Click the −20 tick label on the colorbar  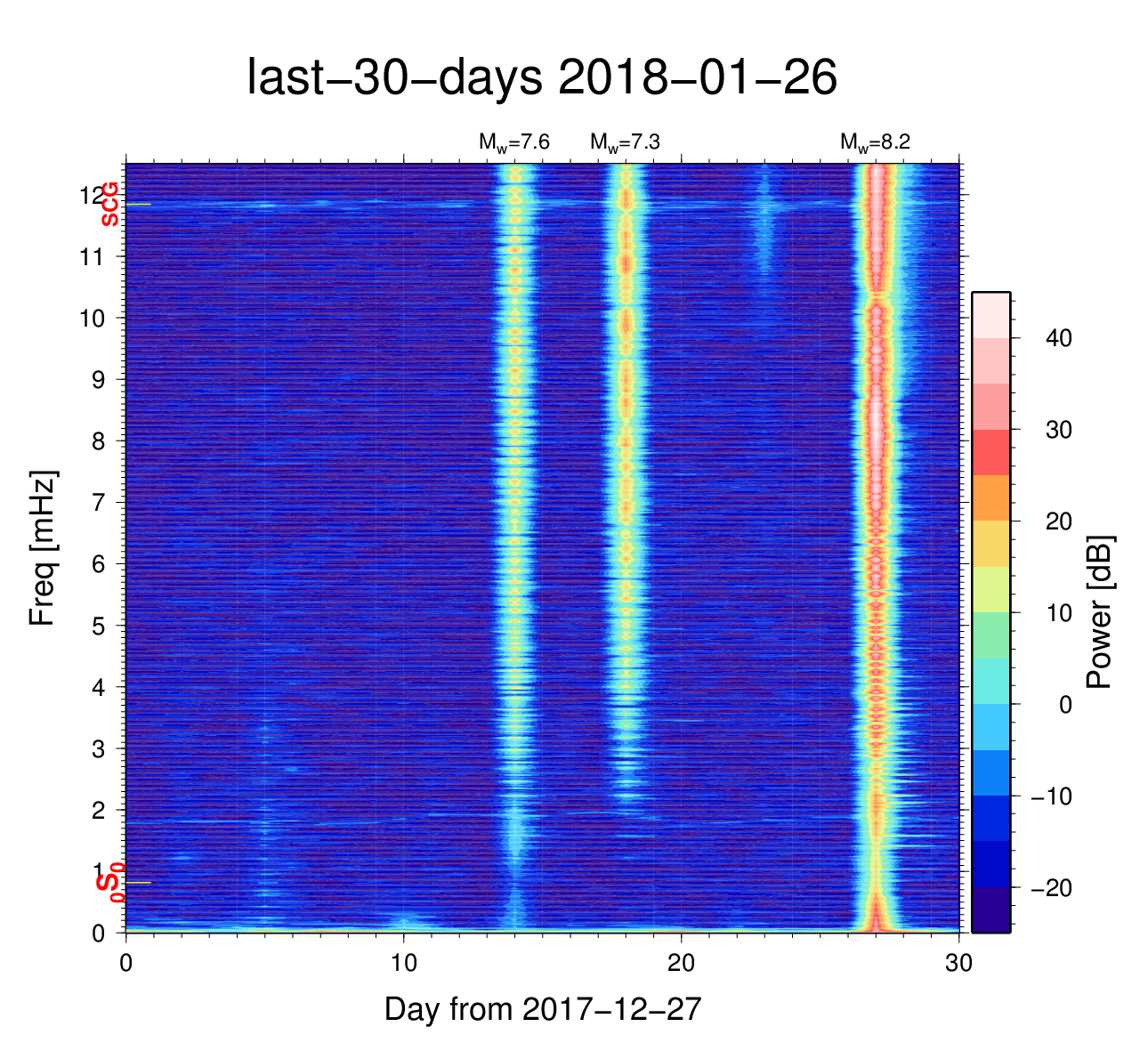[1051, 888]
